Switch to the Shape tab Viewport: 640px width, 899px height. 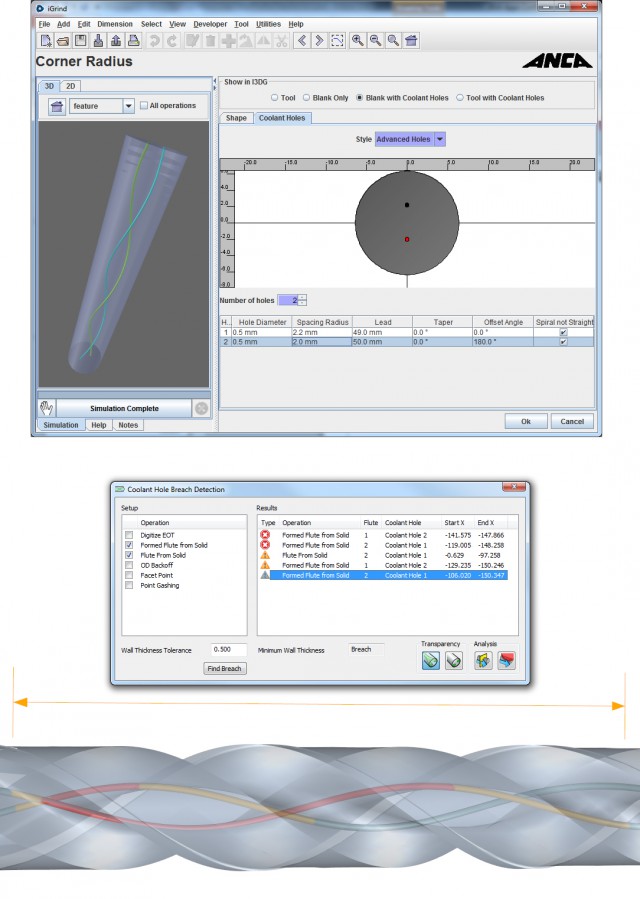click(236, 118)
